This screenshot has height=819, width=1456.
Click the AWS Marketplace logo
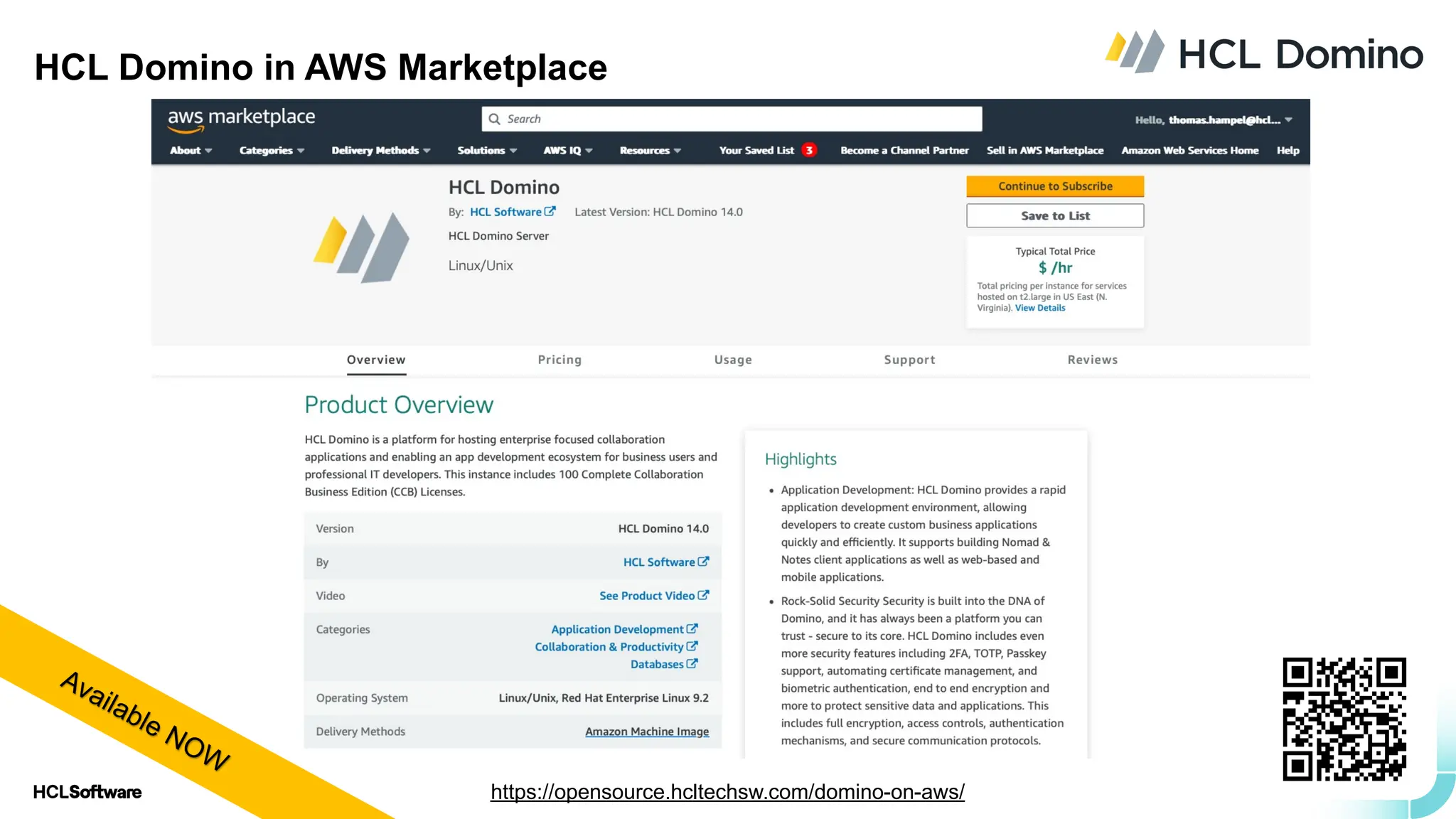point(241,119)
